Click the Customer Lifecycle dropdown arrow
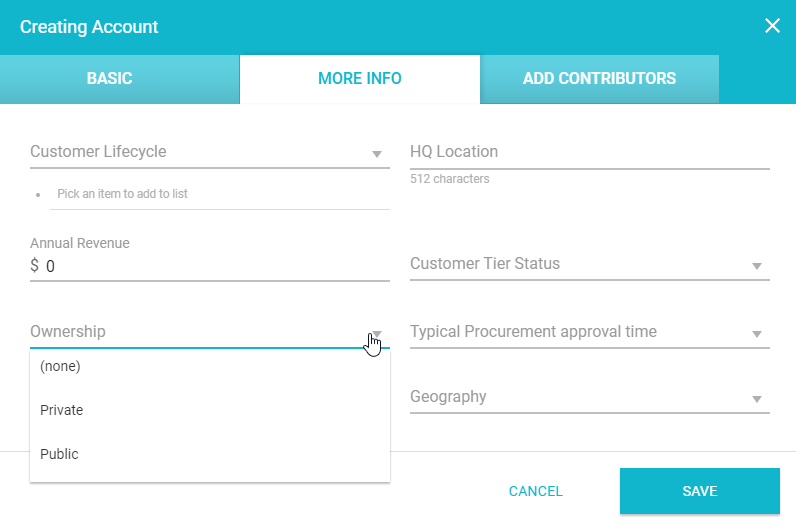The width and height of the screenshot is (796, 528). coord(377,154)
